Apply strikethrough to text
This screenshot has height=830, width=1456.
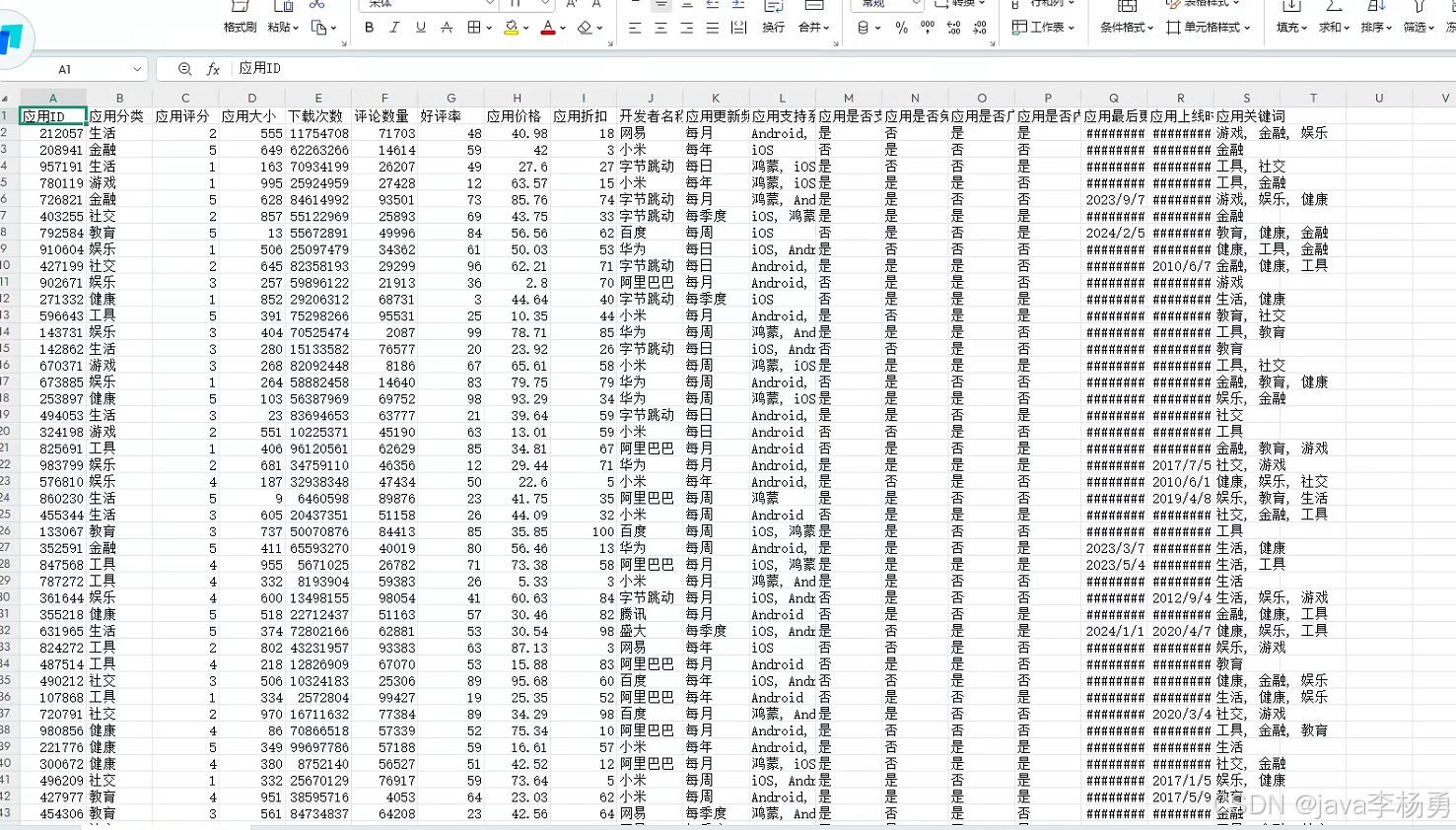[447, 28]
